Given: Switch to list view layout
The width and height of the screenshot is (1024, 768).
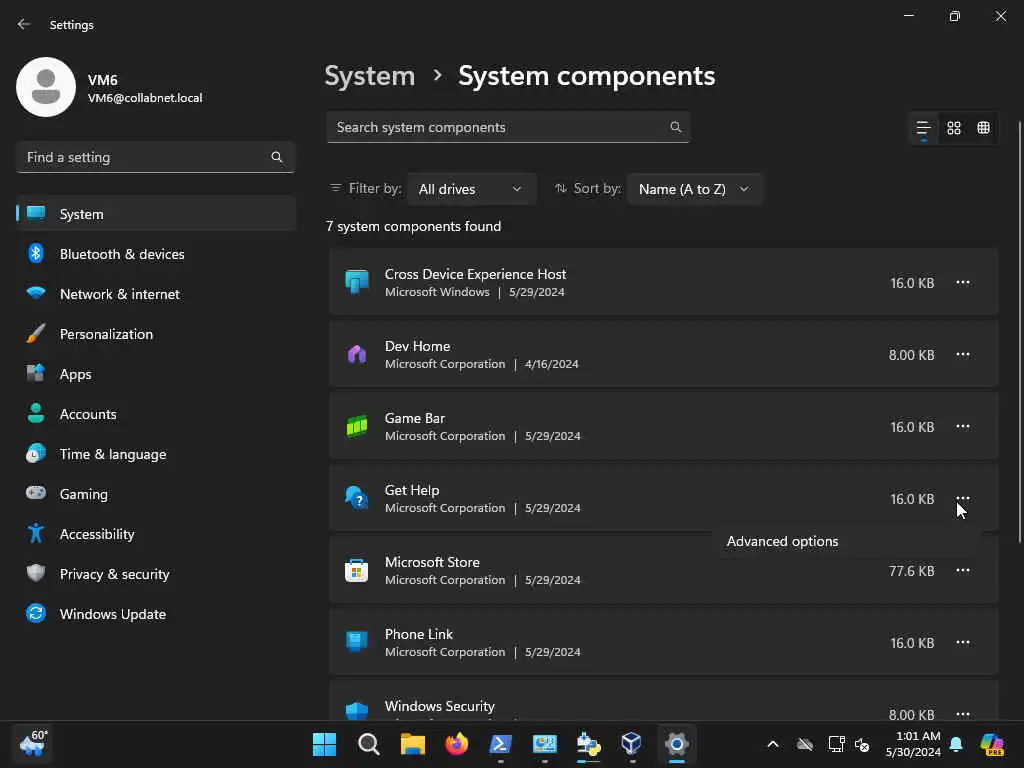Looking at the screenshot, I should tap(923, 128).
